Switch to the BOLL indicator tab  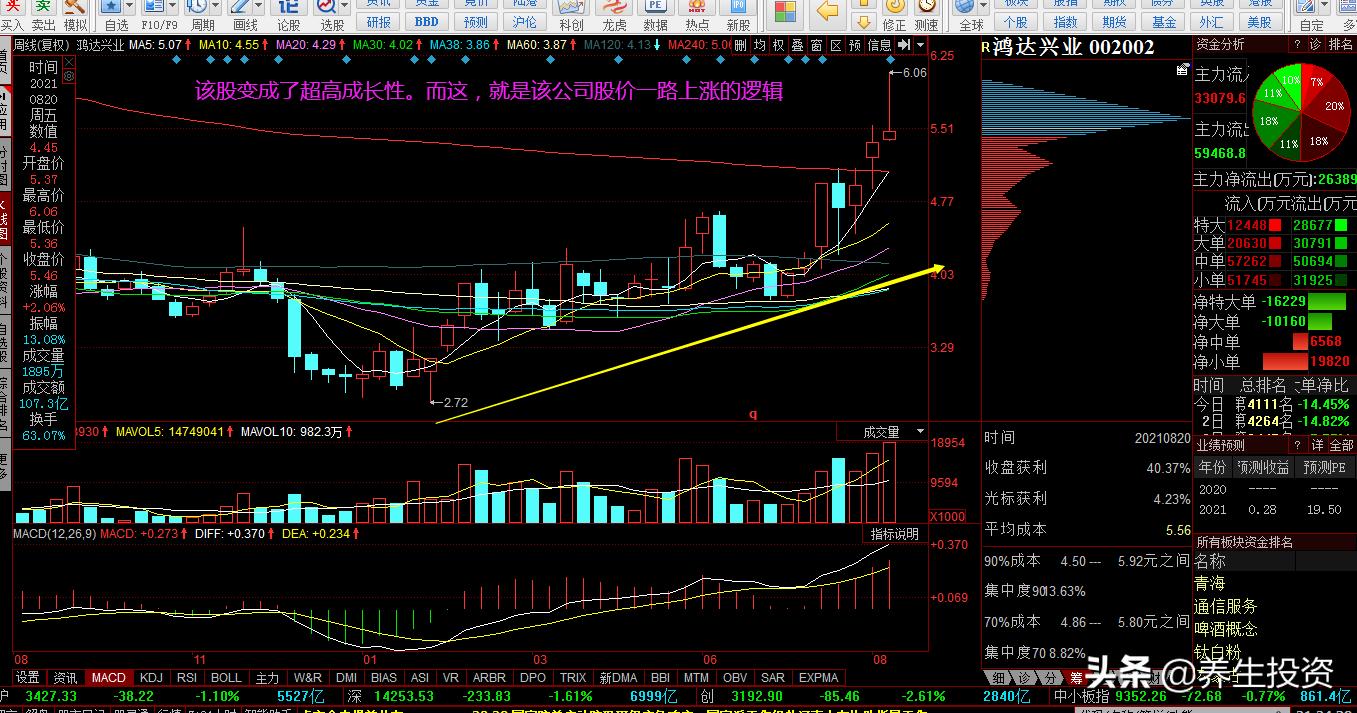pyautogui.click(x=226, y=677)
